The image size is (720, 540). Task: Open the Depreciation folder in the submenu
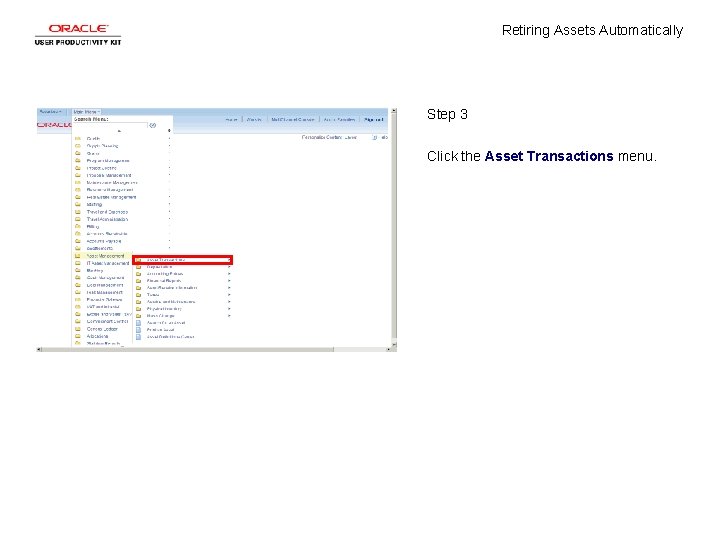coord(159,267)
